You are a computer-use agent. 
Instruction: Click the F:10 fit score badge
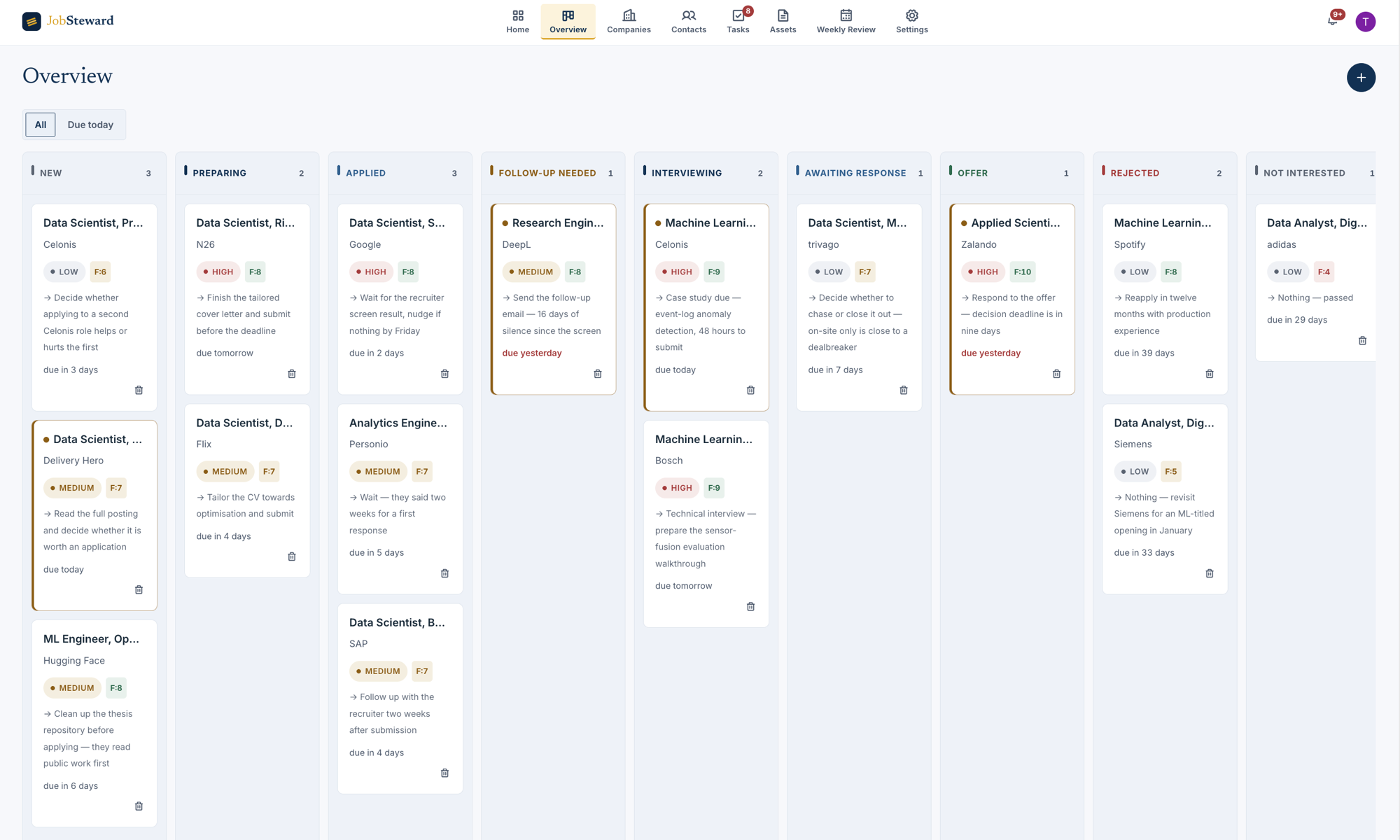1023,272
